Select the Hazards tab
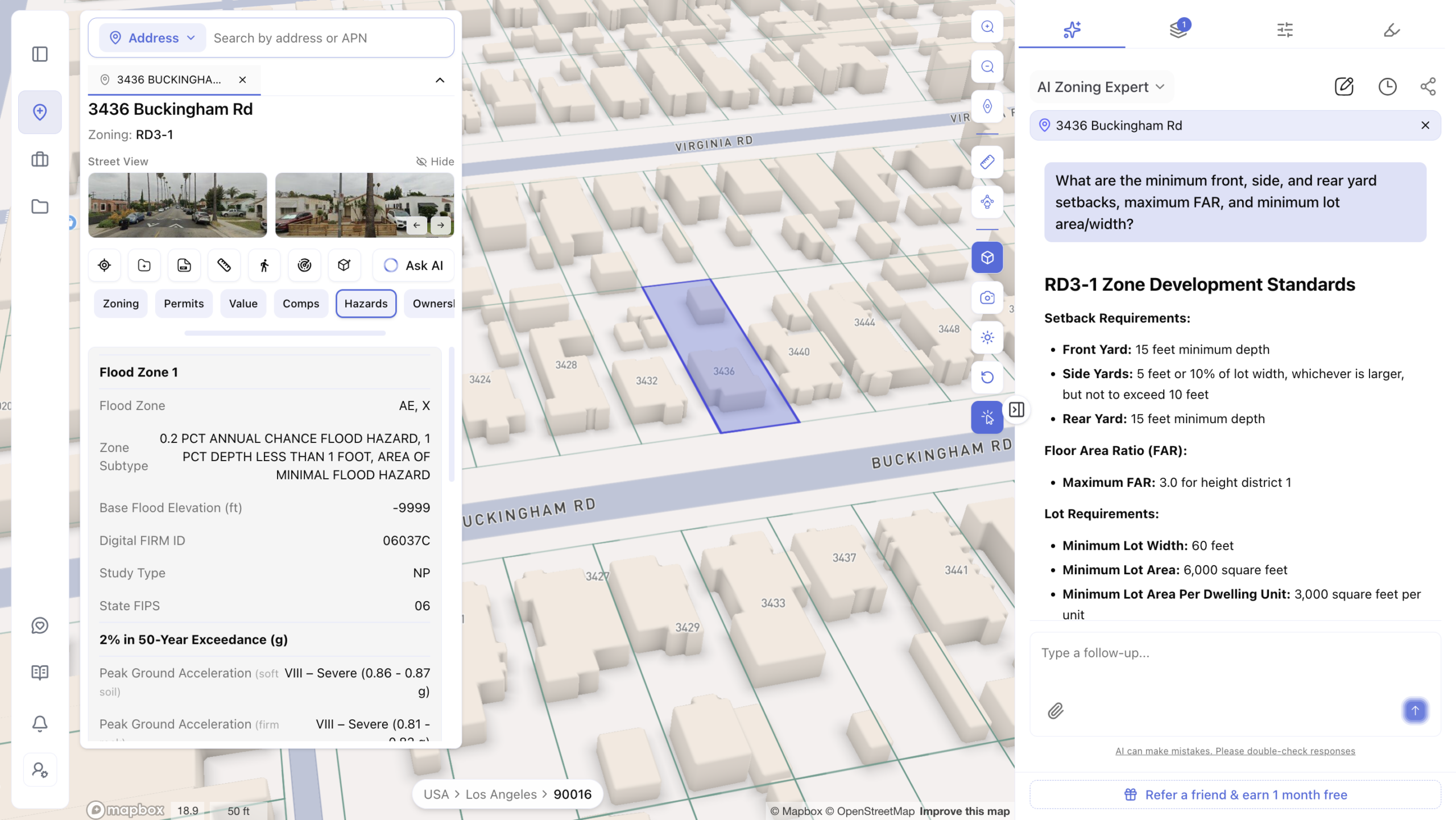 click(366, 304)
